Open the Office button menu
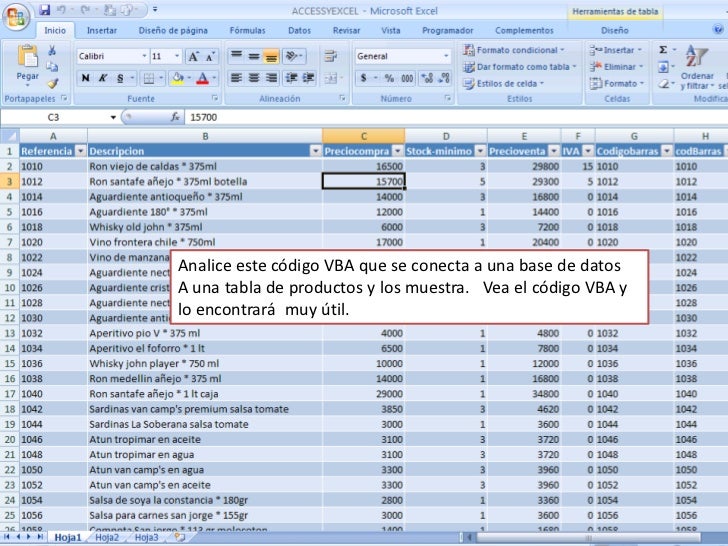Screen dimensions: 728x546 (16, 17)
